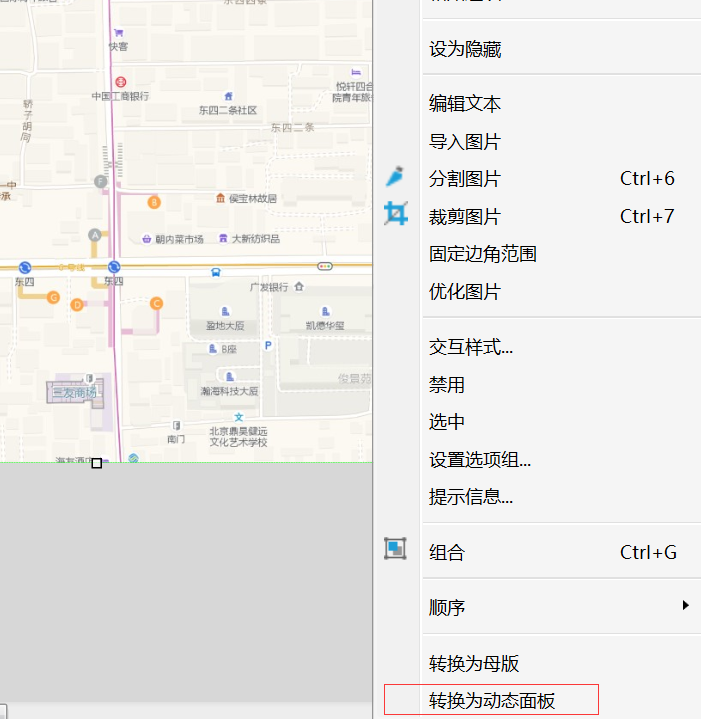Image resolution: width=701 pixels, height=719 pixels.
Task: Click 盈地大厦 building icon
Action: tap(225, 312)
